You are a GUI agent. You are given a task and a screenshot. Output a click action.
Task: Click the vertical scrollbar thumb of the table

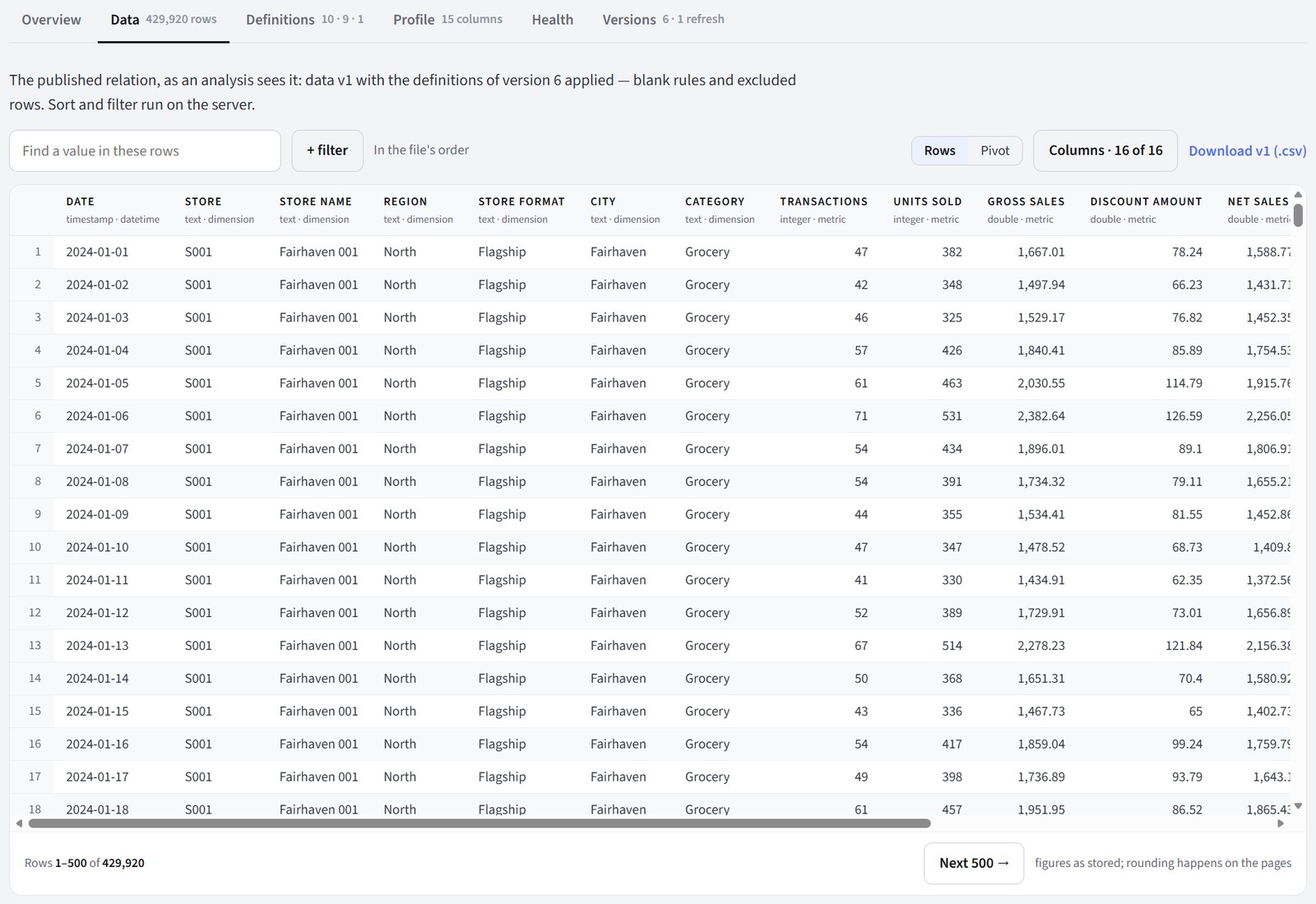point(1298,214)
